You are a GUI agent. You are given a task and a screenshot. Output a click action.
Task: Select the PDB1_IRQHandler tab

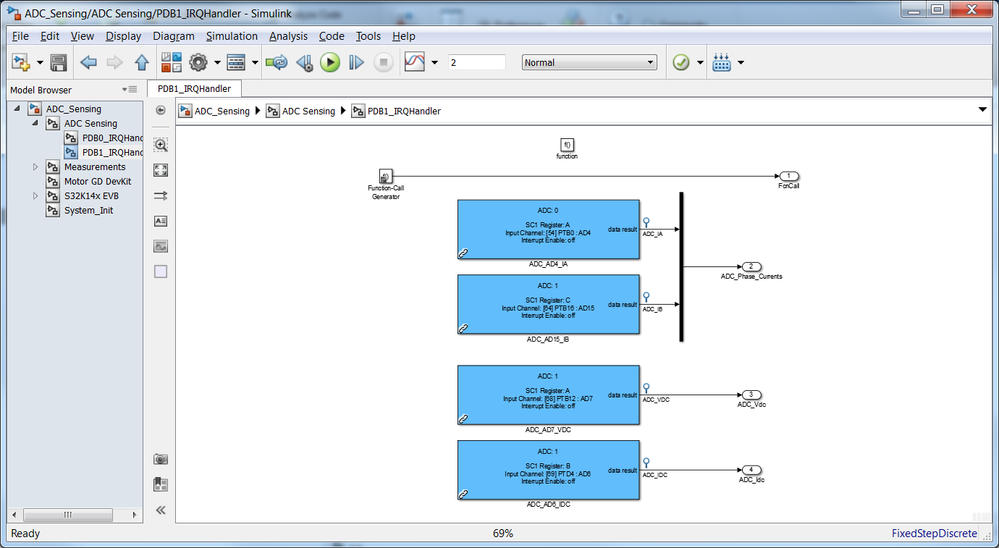(194, 89)
